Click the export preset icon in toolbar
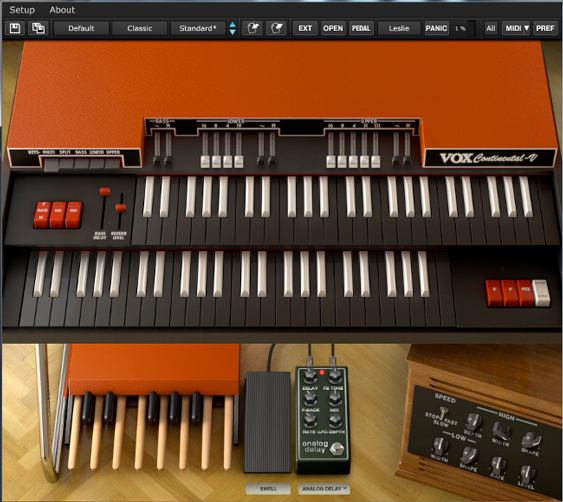563x502 pixels. click(276, 28)
